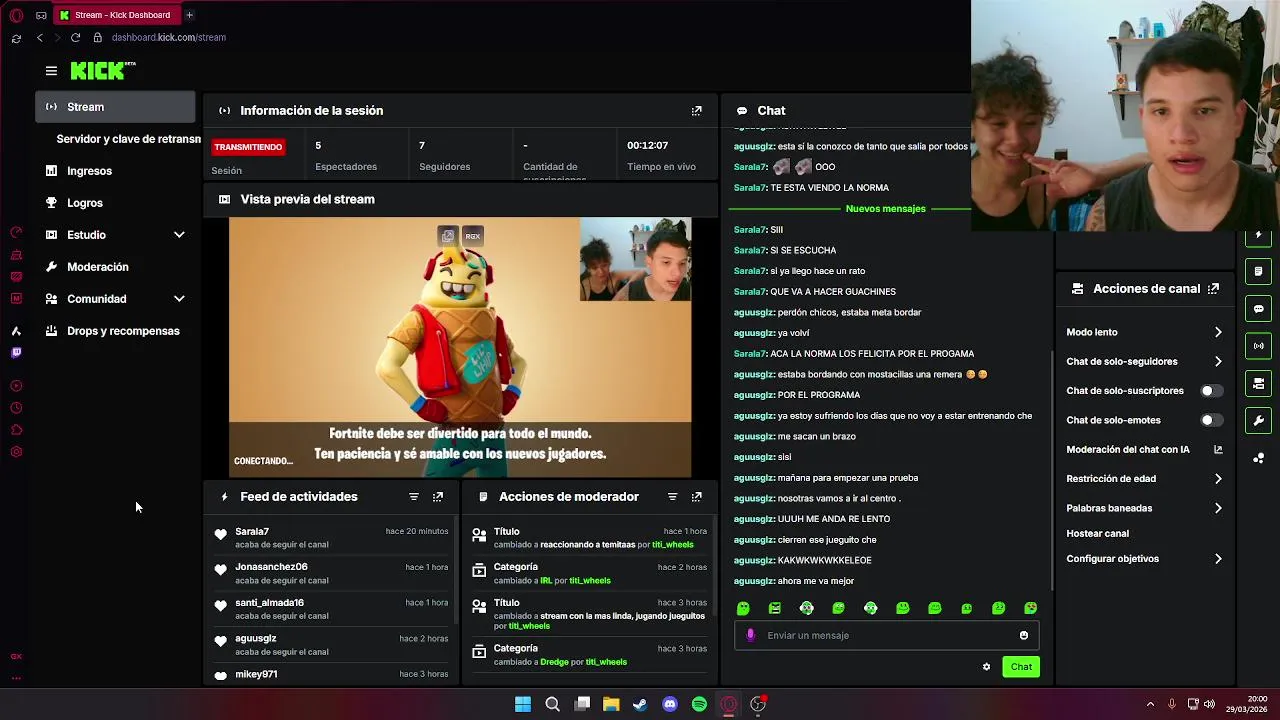This screenshot has width=1280, height=720.
Task: Click titi_wheels link in Dredge category entry
Action: [606, 662]
